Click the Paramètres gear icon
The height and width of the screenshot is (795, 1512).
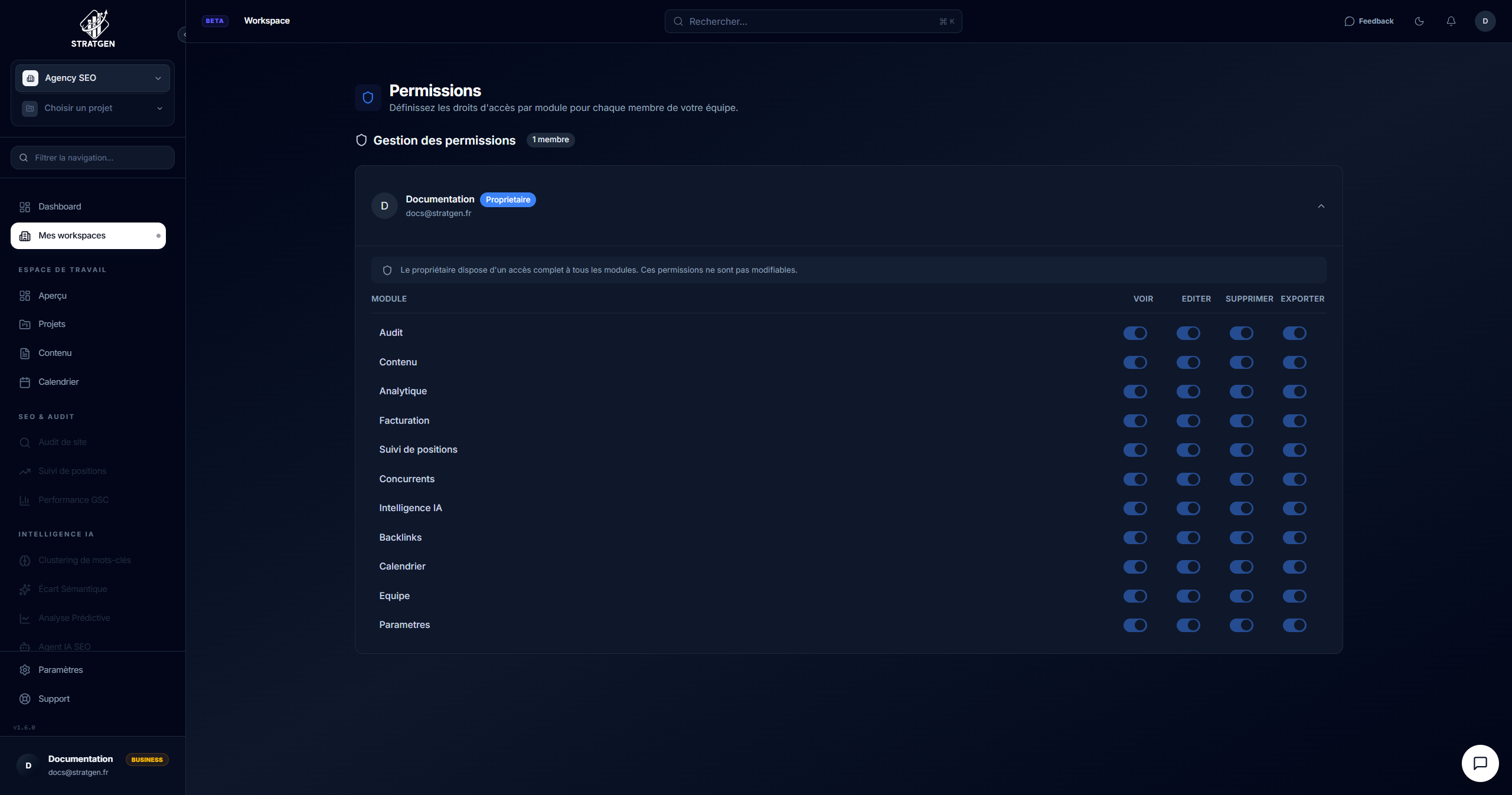click(x=25, y=670)
